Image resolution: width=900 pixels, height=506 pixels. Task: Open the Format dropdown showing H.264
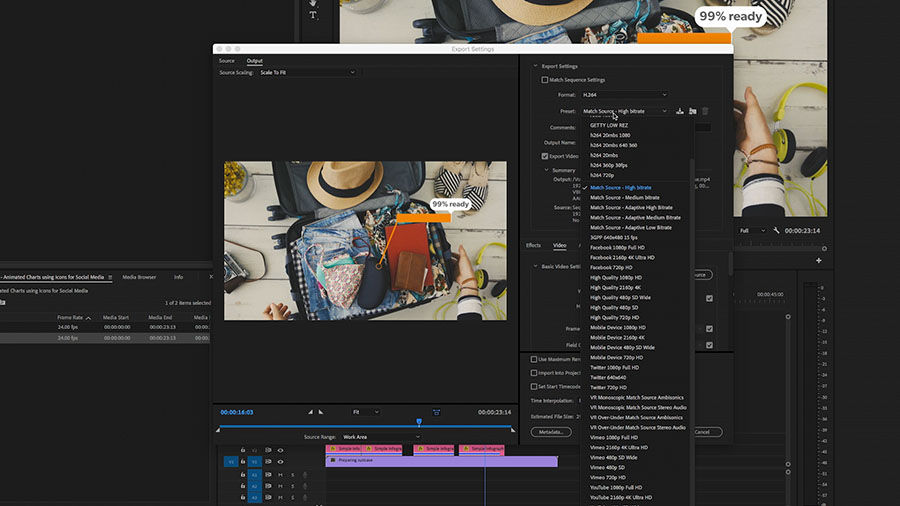pyautogui.click(x=625, y=95)
